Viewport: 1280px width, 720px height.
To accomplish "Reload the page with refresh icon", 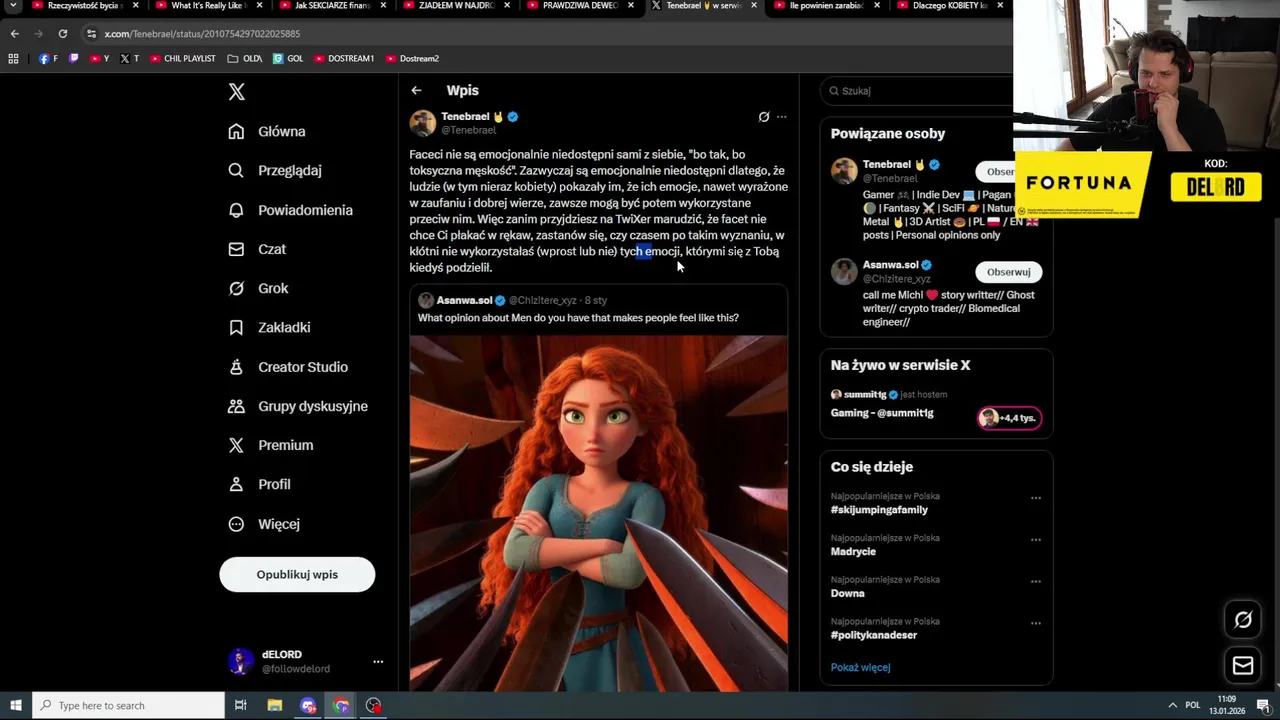I will [62, 34].
